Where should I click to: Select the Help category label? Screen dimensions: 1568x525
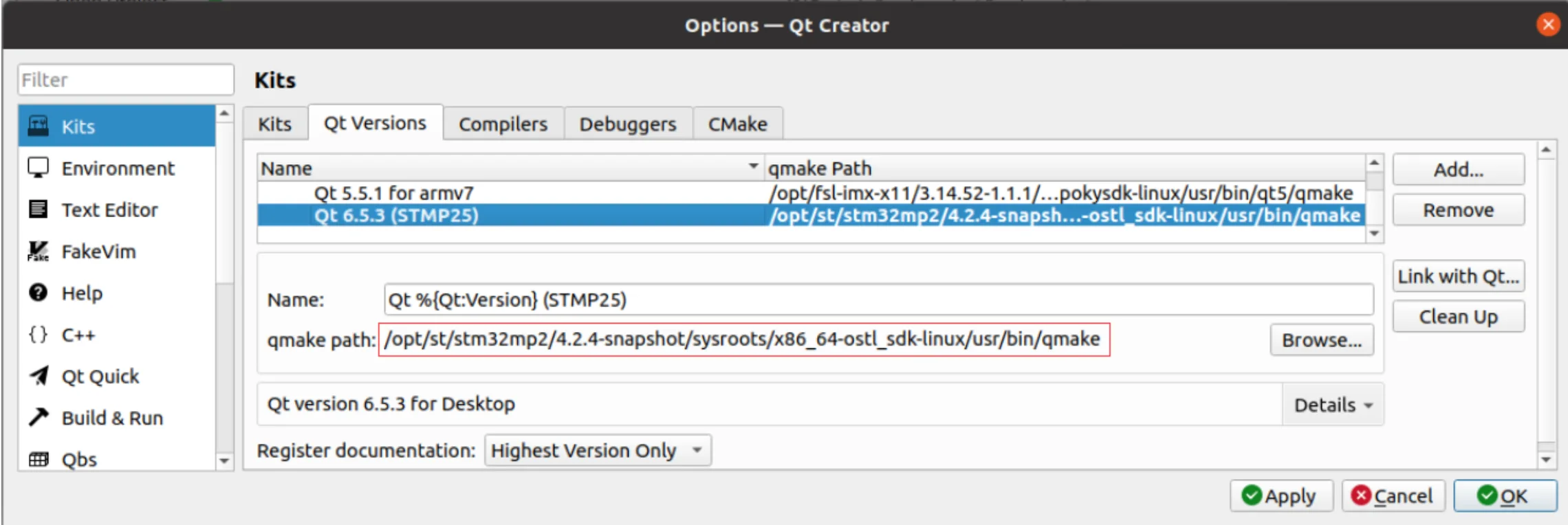(x=82, y=293)
